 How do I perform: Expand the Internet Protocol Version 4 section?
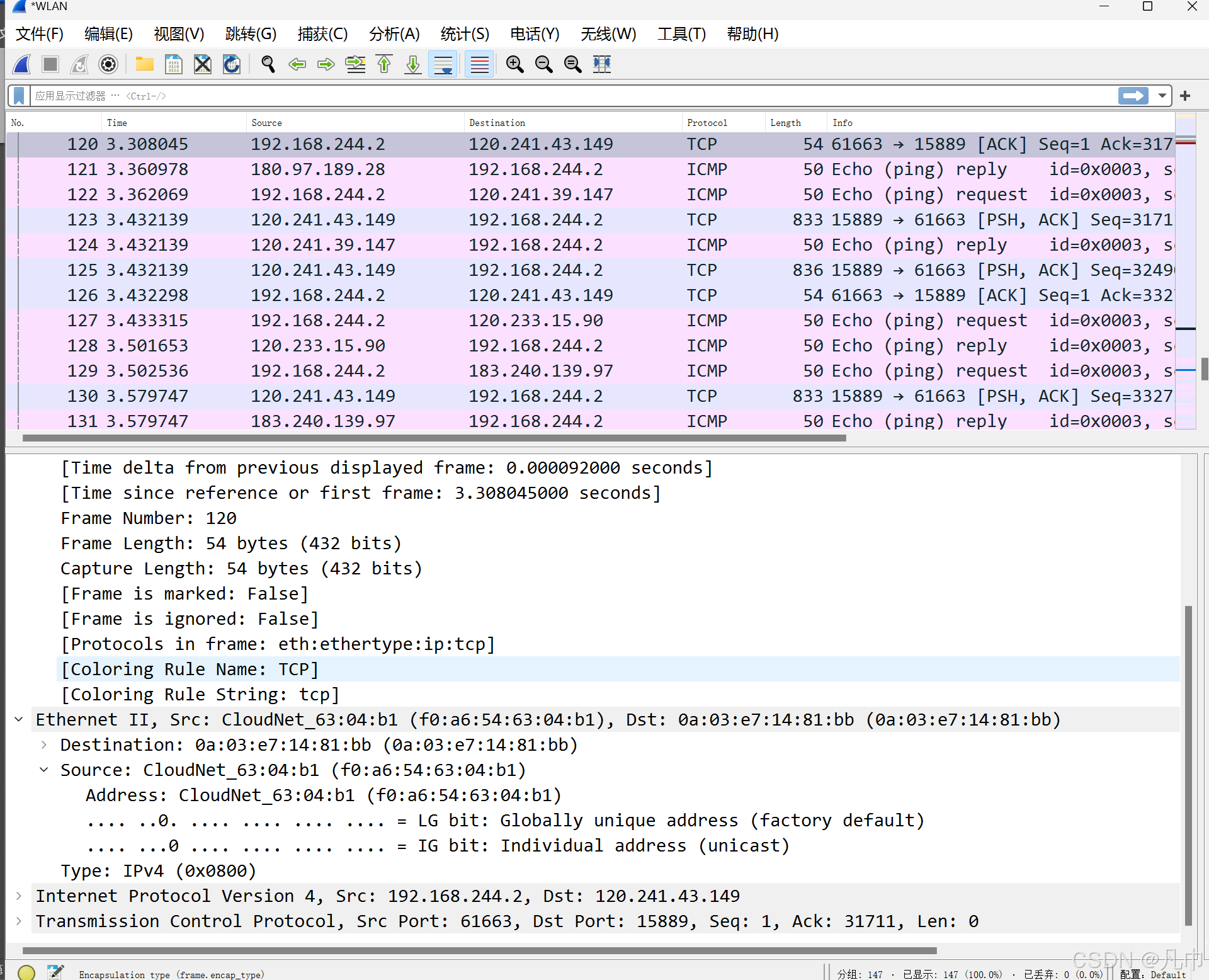pyautogui.click(x=19, y=896)
